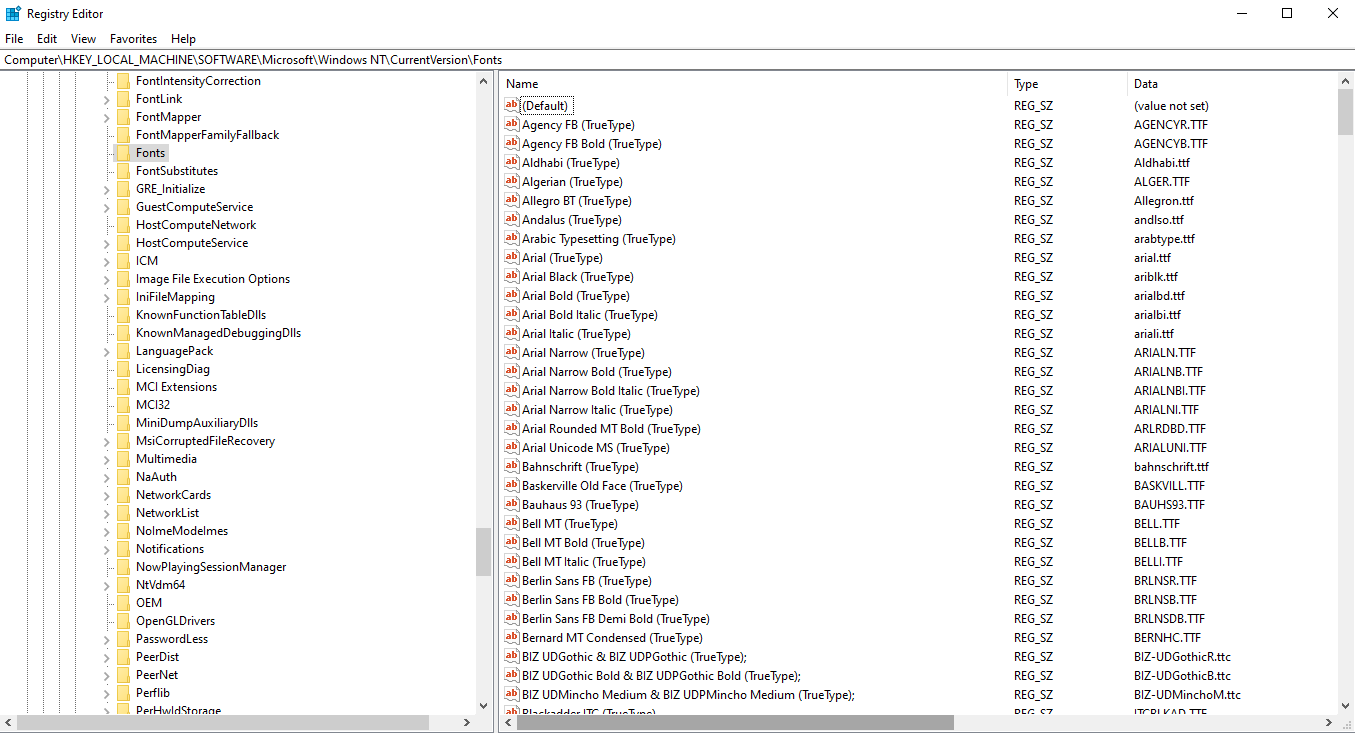This screenshot has width=1355, height=733.
Task: Click the folder icon of OEM key
Action: click(123, 603)
